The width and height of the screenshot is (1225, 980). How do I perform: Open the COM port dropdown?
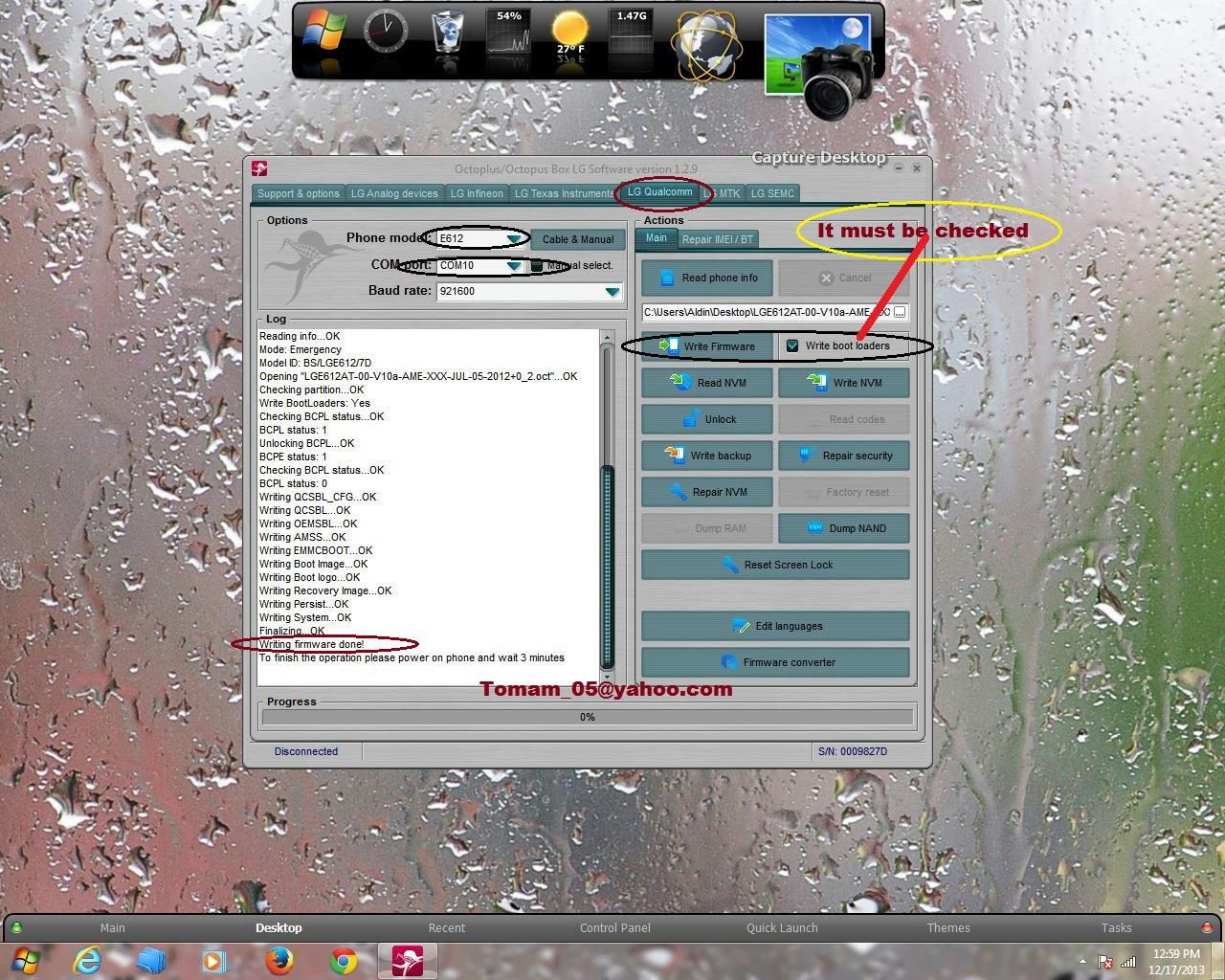click(x=514, y=265)
